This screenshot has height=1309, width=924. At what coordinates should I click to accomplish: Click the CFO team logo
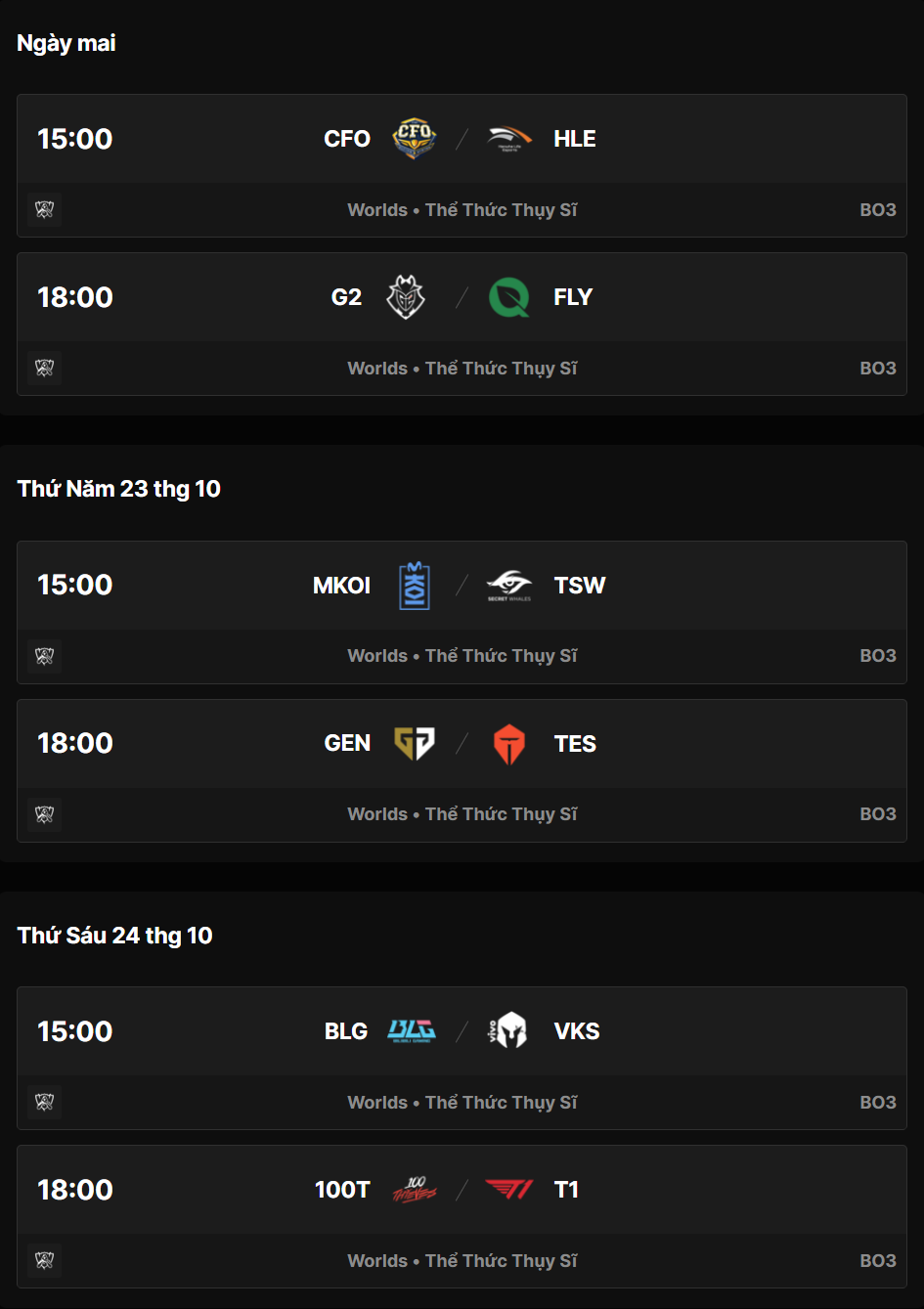414,138
